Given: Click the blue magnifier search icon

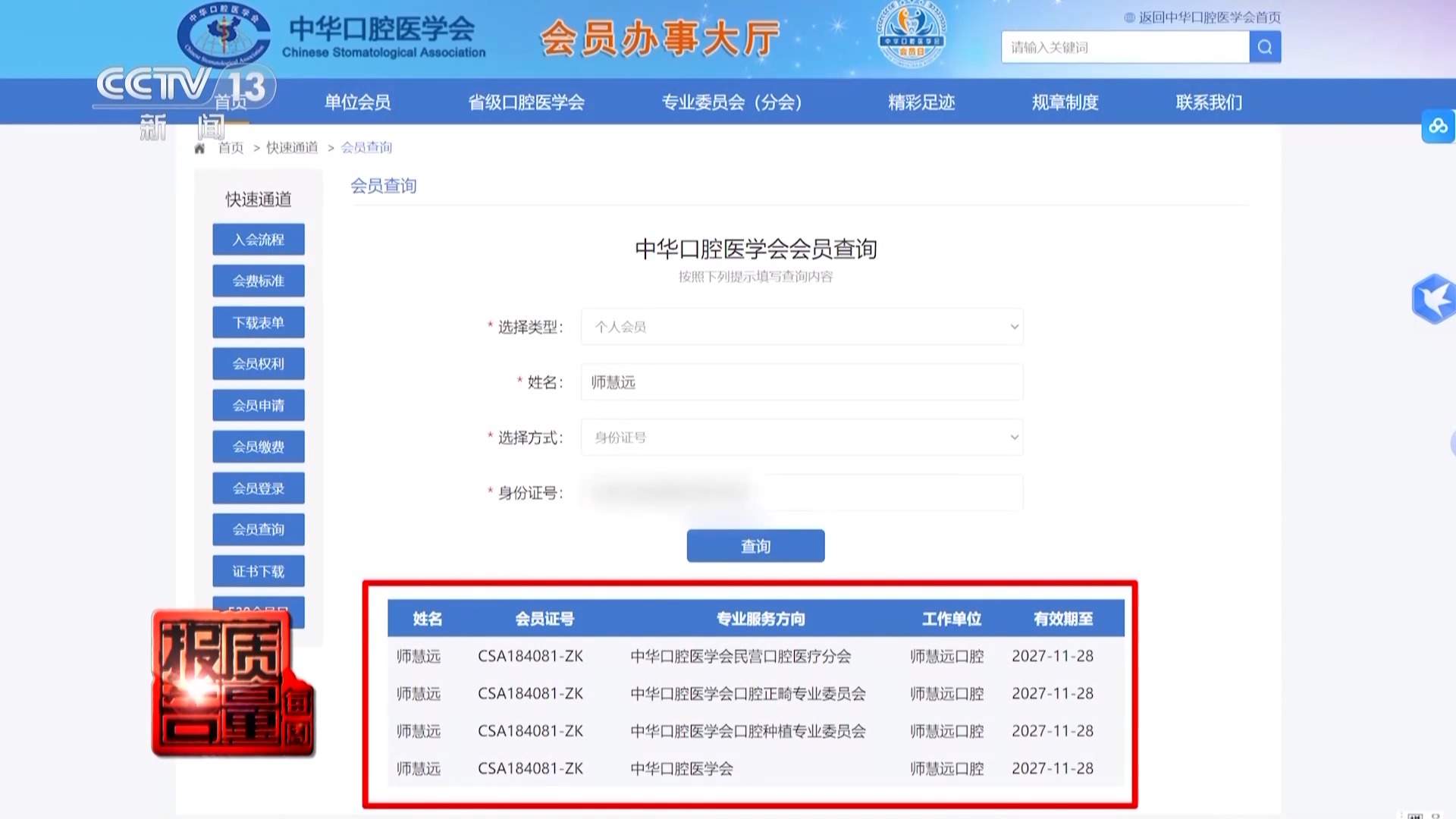Looking at the screenshot, I should click(1263, 46).
